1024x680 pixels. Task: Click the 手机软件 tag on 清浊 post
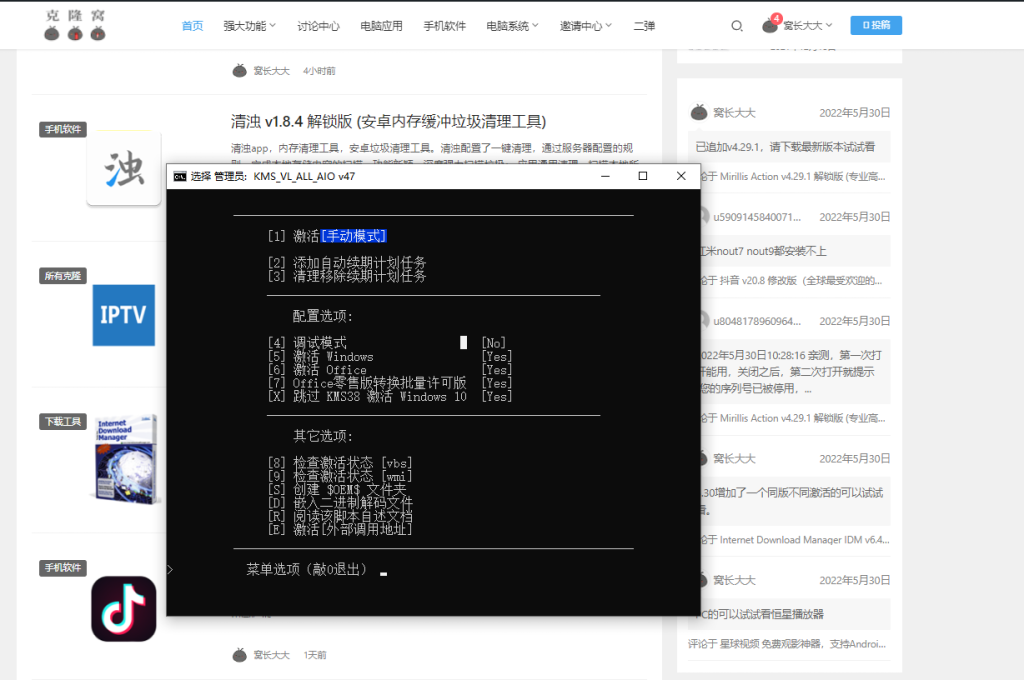[x=63, y=129]
